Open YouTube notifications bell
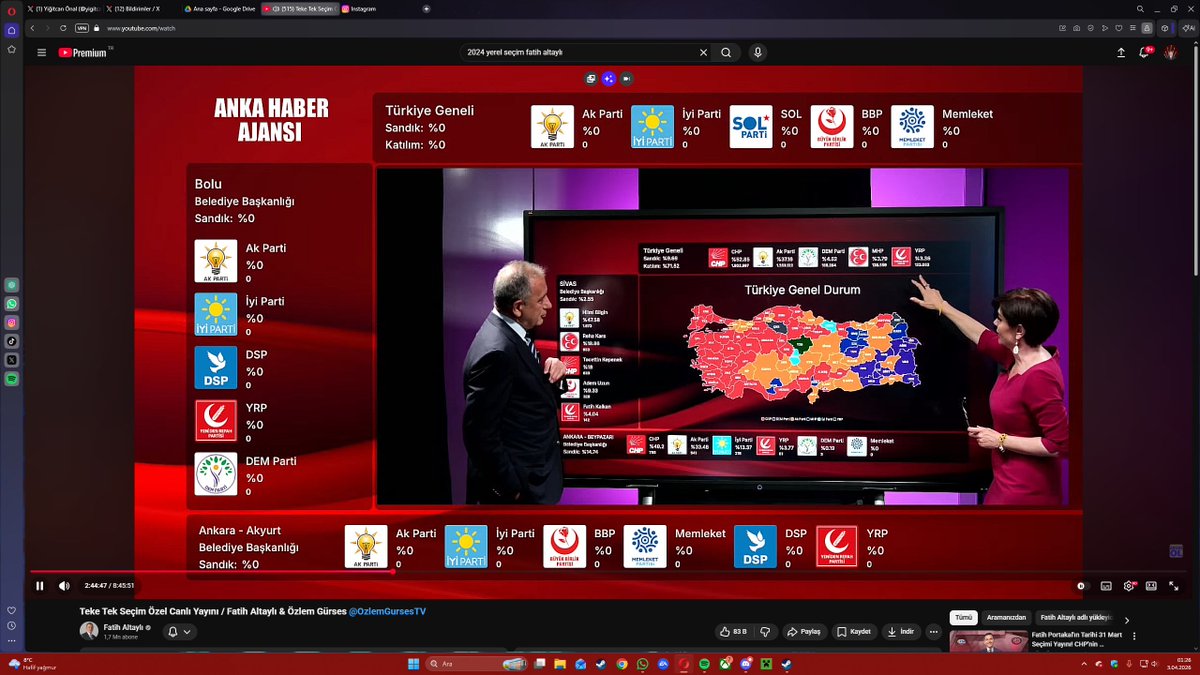 [1145, 53]
